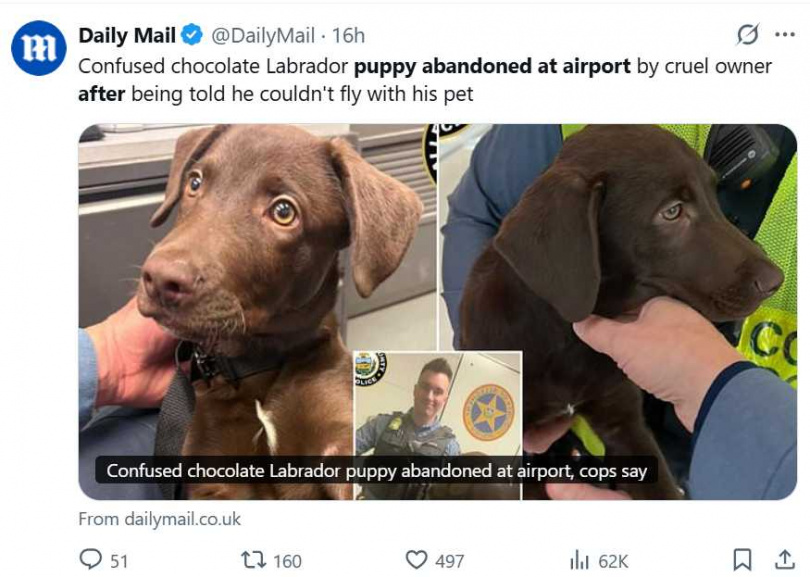Bookmark this Daily Mail post
810x577 pixels.
(742, 559)
